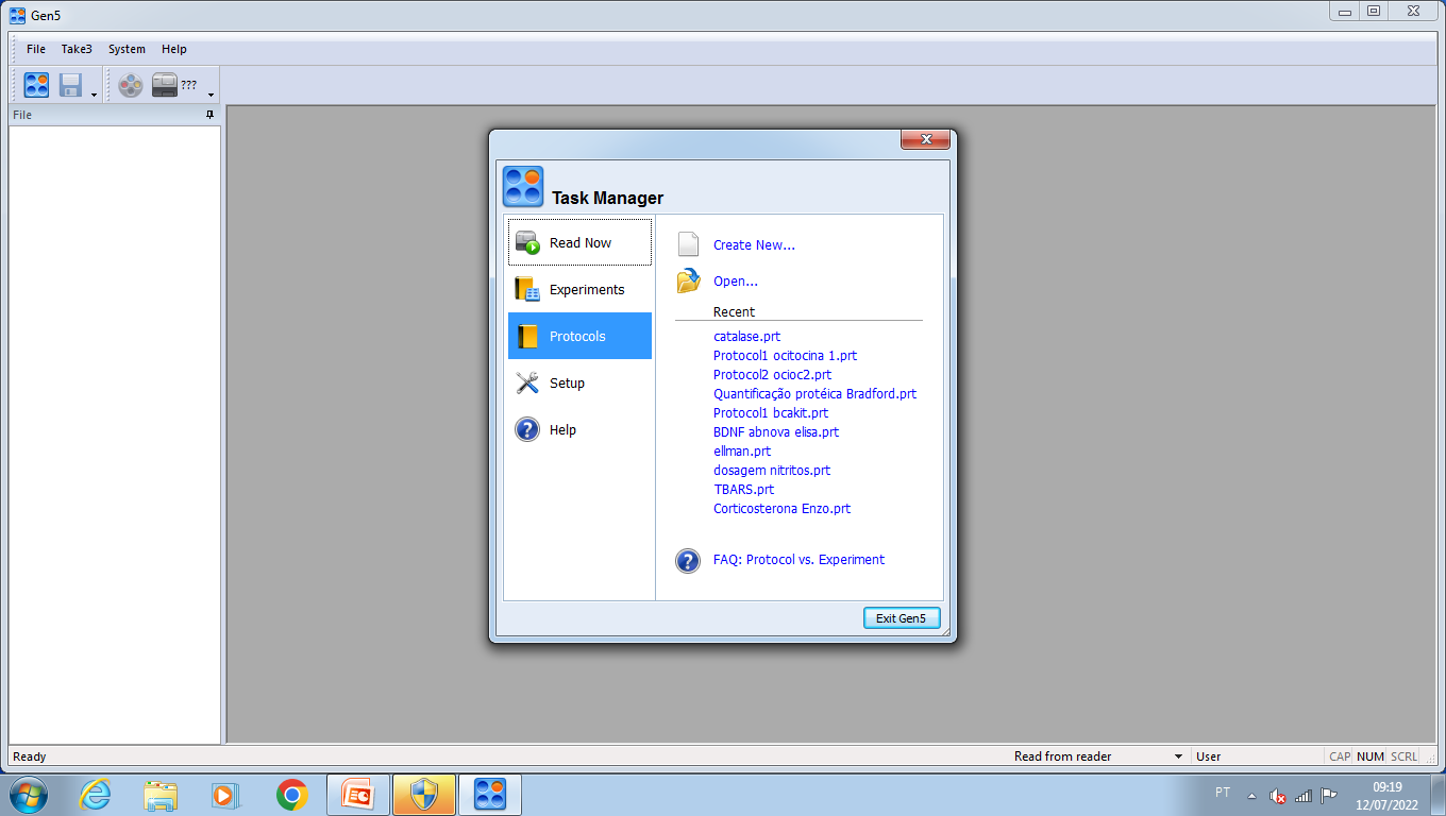
Task: Click the Open... link
Action: tap(735, 281)
